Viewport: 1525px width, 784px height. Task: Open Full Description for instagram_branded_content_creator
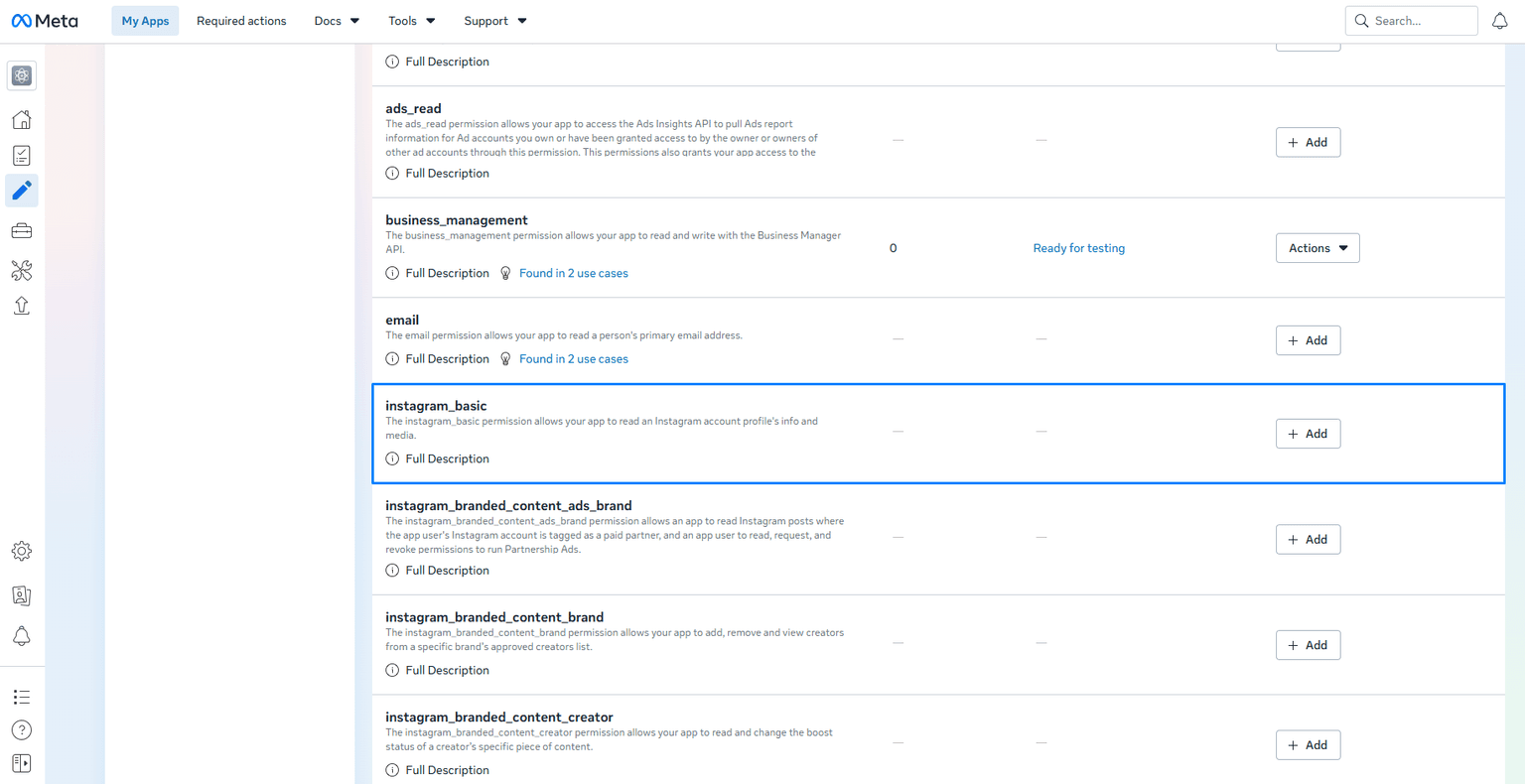click(447, 770)
